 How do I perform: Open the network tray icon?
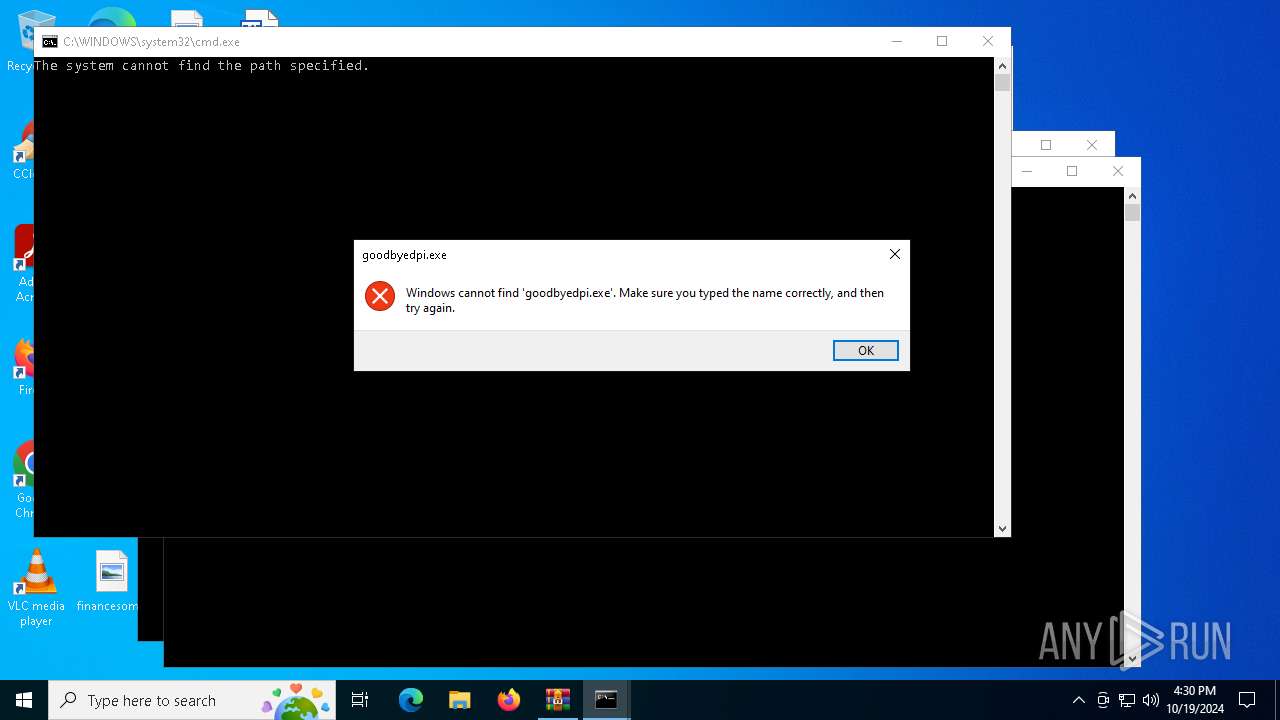(1127, 700)
